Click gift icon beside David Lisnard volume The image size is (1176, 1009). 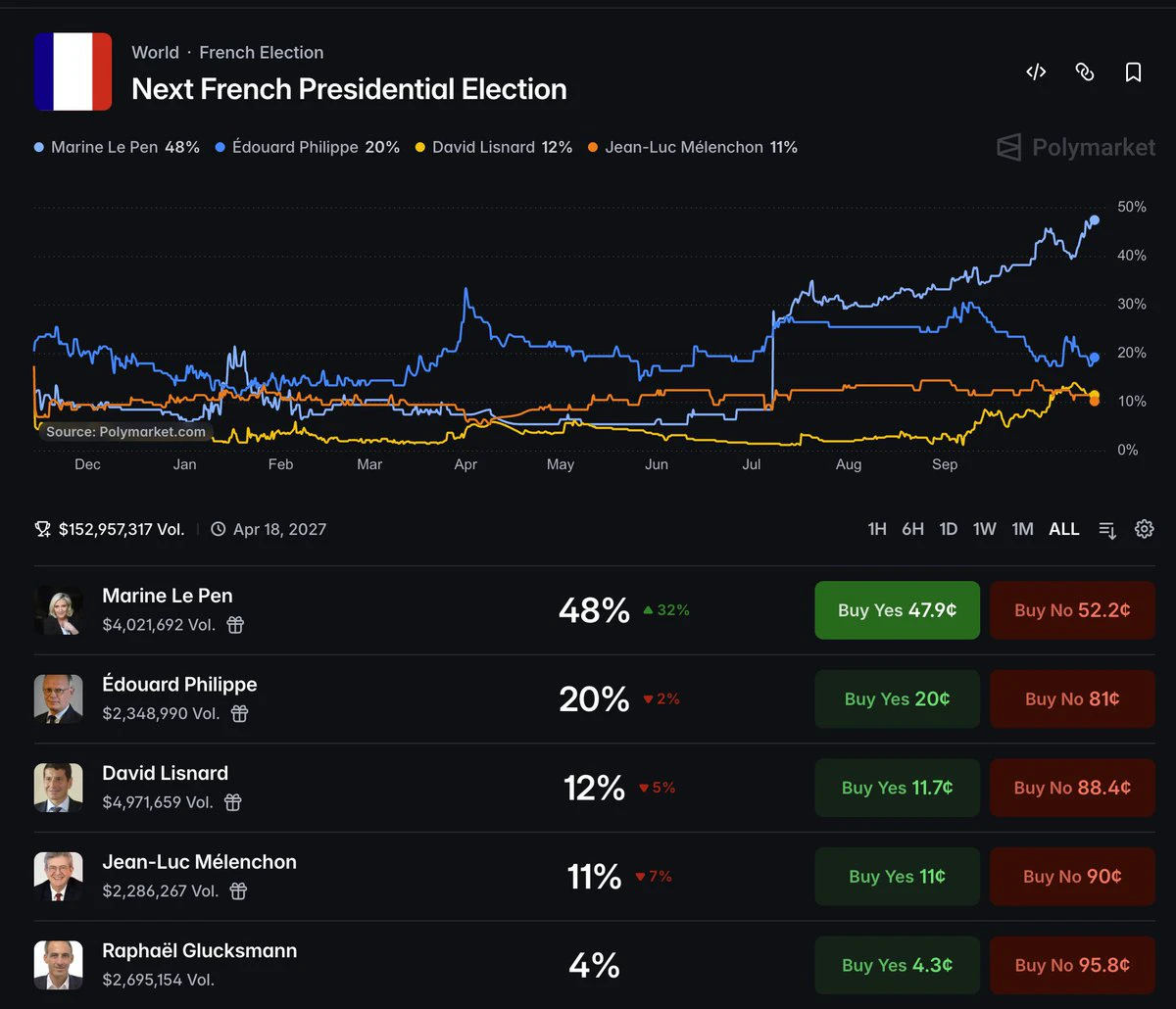click(232, 802)
